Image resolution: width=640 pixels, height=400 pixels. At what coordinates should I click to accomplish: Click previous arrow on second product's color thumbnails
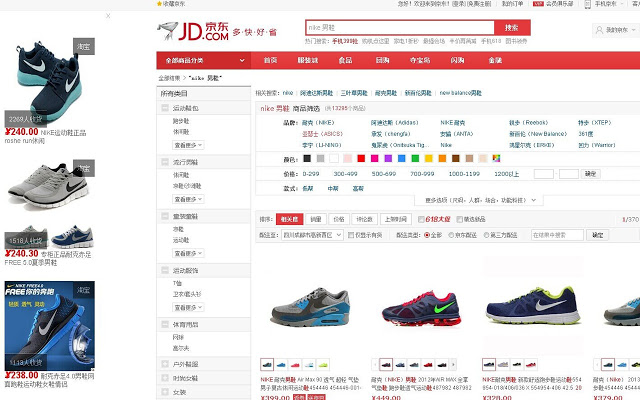click(375, 364)
